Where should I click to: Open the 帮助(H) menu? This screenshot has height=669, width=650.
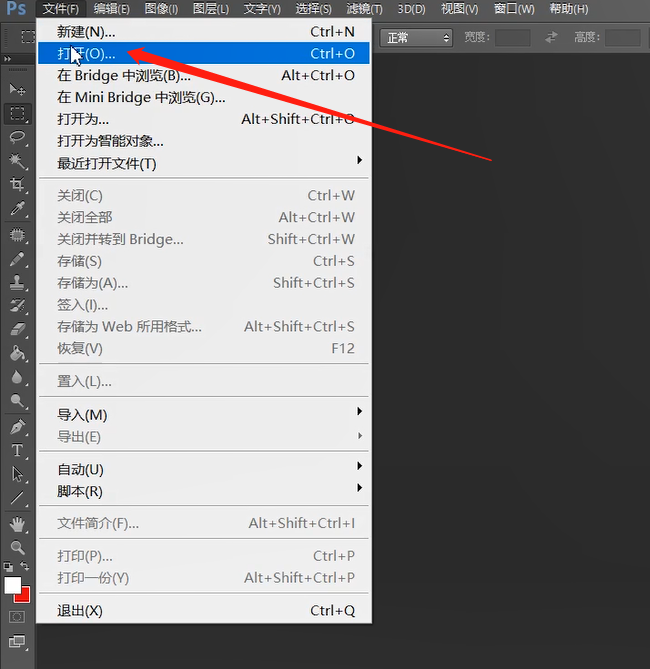(x=568, y=9)
